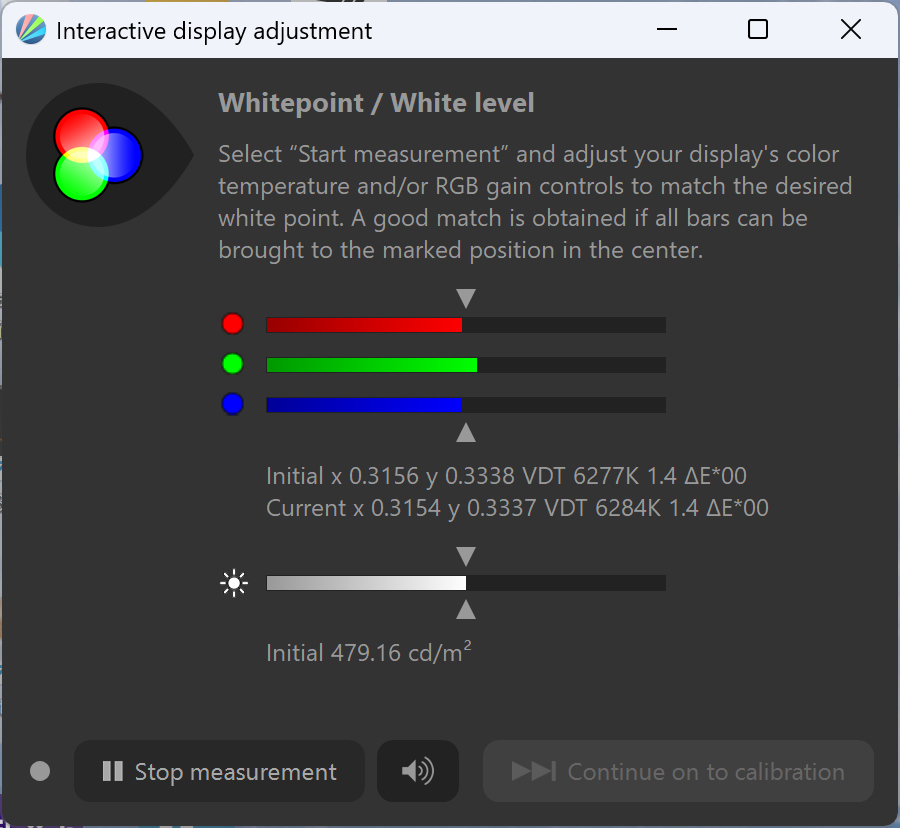Click the top marker triangle above RGB bars
The image size is (900, 828).
[x=466, y=298]
